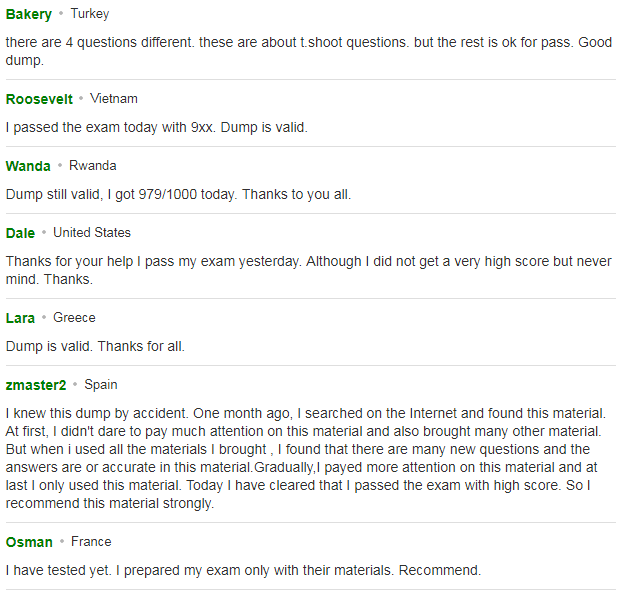Open the Dale username link
The width and height of the screenshot is (621, 594).
click(20, 233)
